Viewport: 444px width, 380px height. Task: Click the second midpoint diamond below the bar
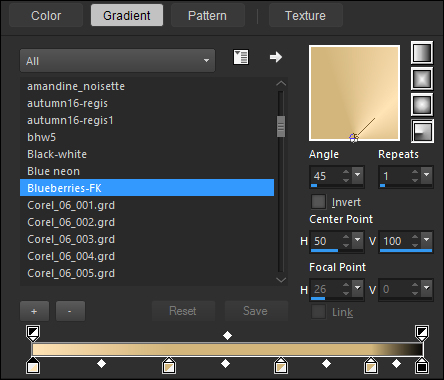[225, 363]
